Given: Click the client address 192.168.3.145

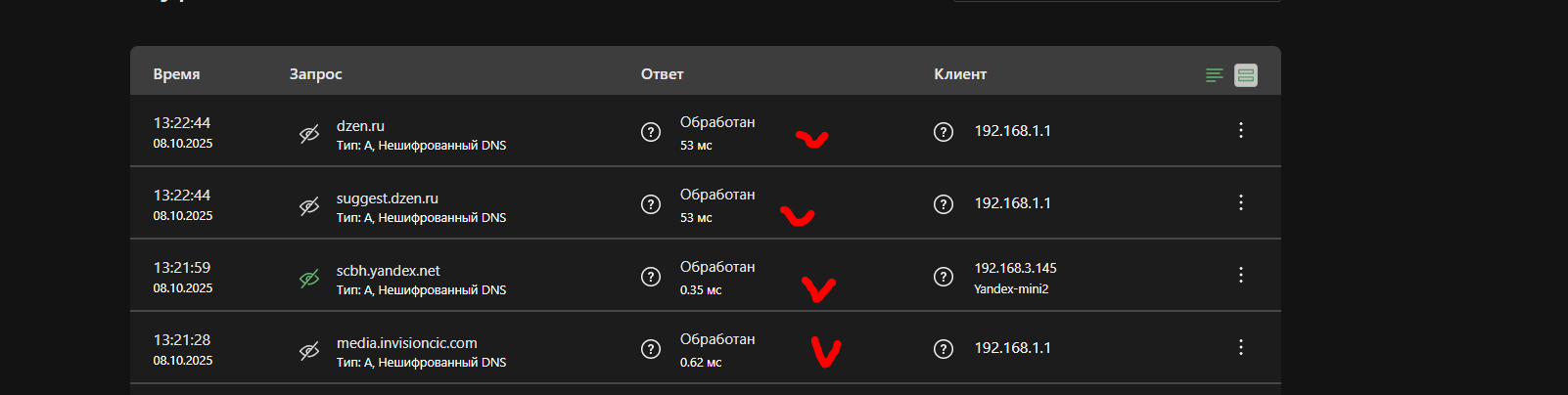Looking at the screenshot, I should point(1015,268).
